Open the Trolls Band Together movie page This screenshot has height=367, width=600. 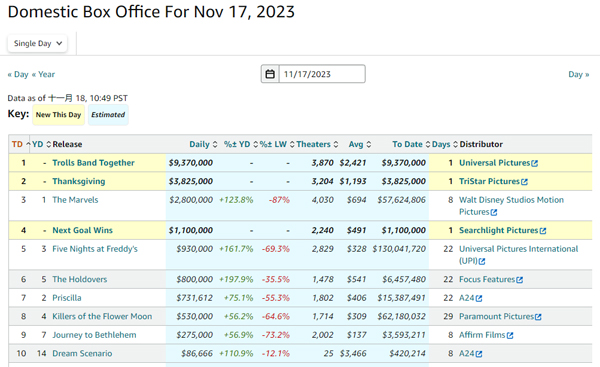[93, 163]
